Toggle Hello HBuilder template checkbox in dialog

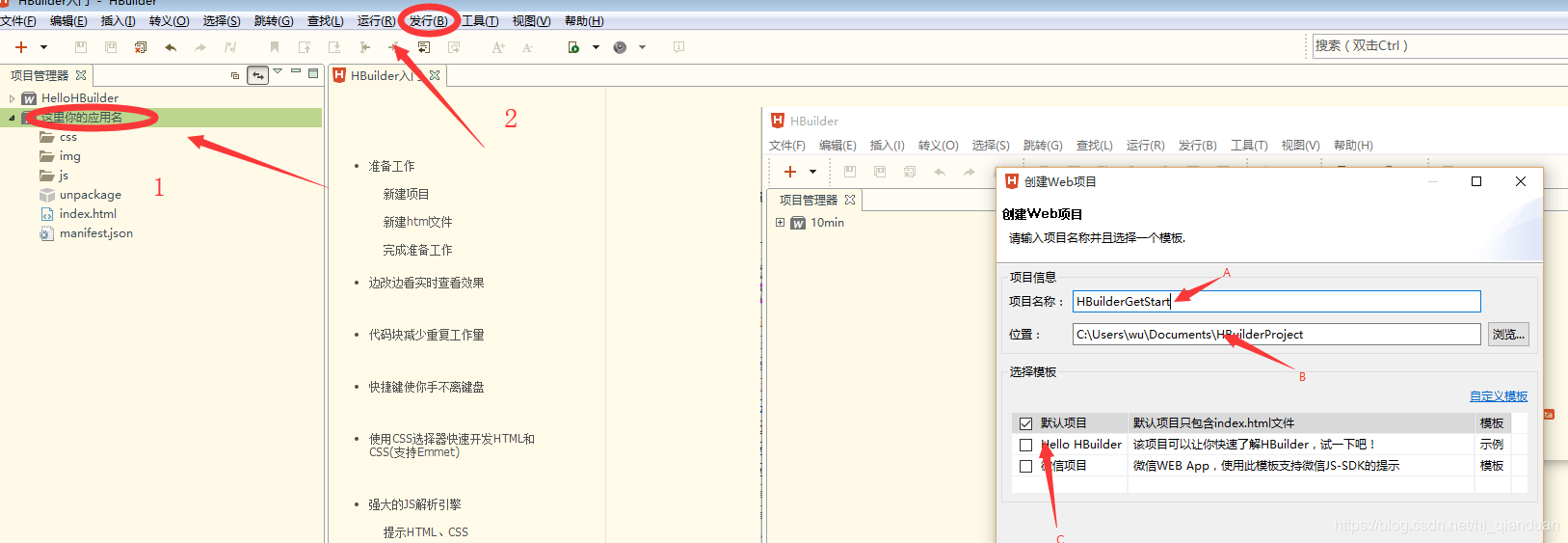coord(1025,445)
